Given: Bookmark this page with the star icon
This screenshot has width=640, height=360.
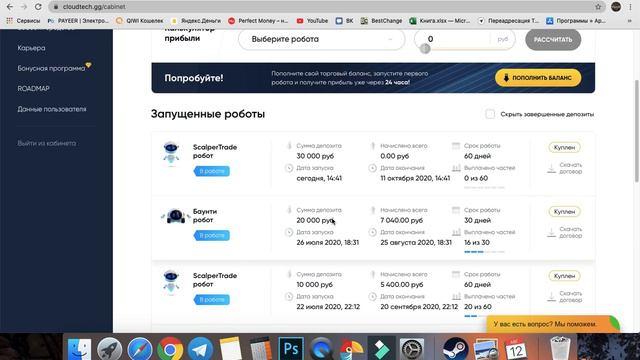Looking at the screenshot, I should [598, 7].
